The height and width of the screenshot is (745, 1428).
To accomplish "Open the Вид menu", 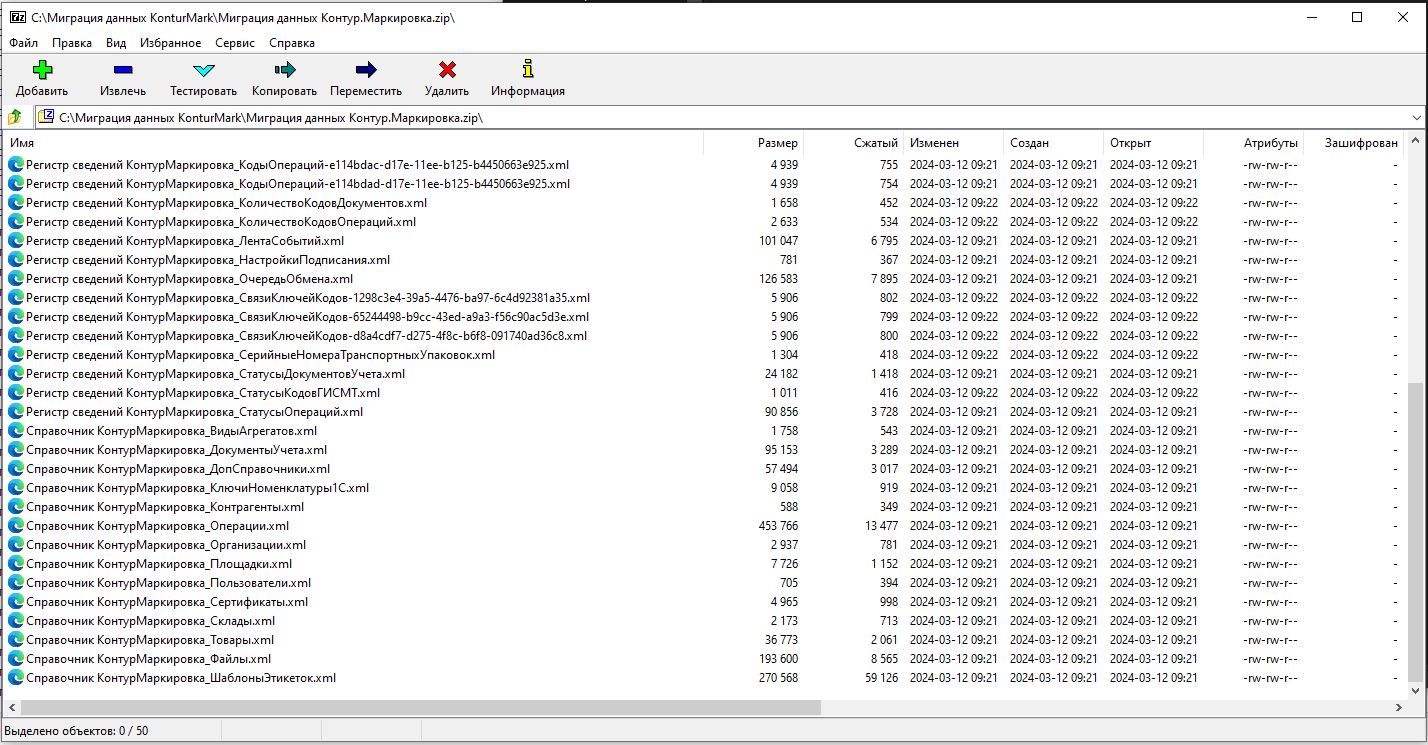I will coord(116,43).
